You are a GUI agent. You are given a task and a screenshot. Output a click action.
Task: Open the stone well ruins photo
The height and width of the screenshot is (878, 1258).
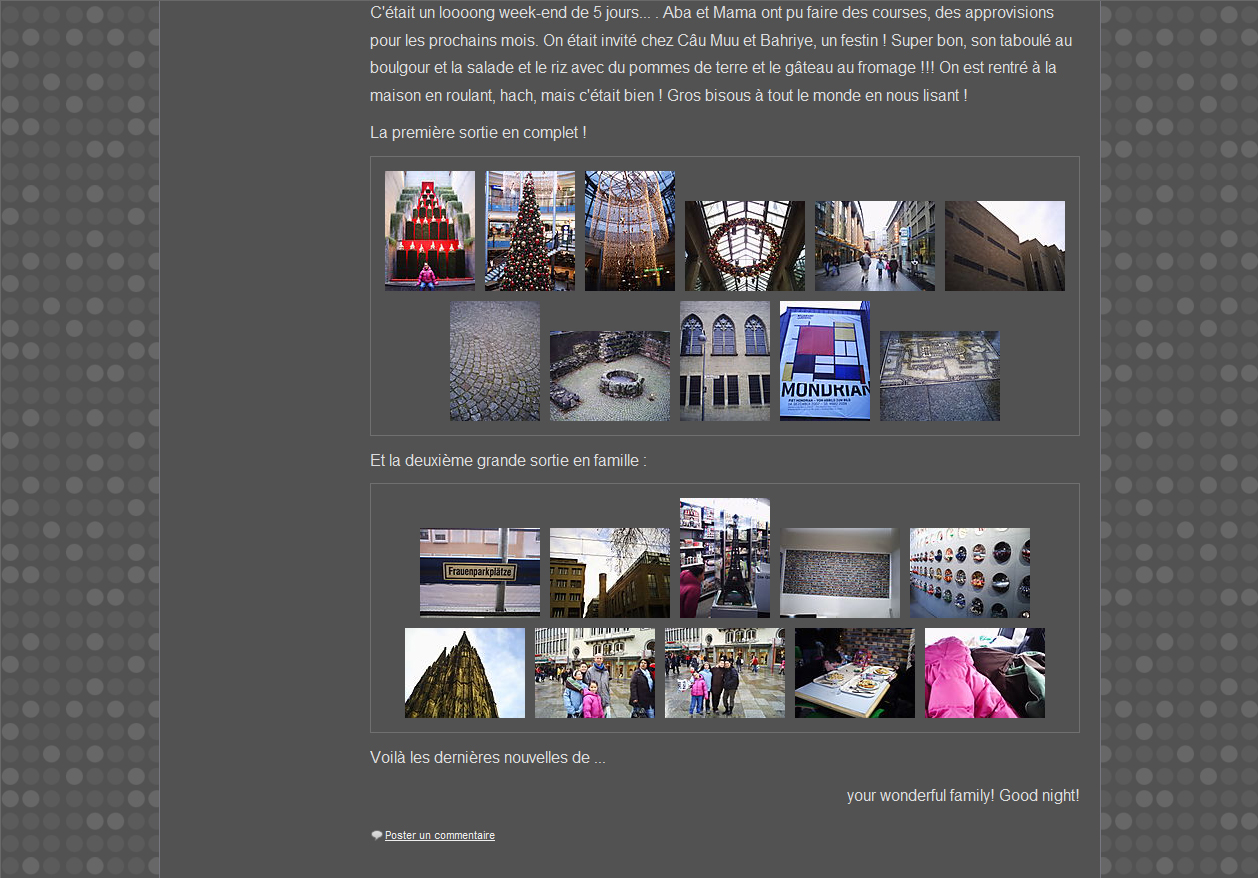[610, 376]
